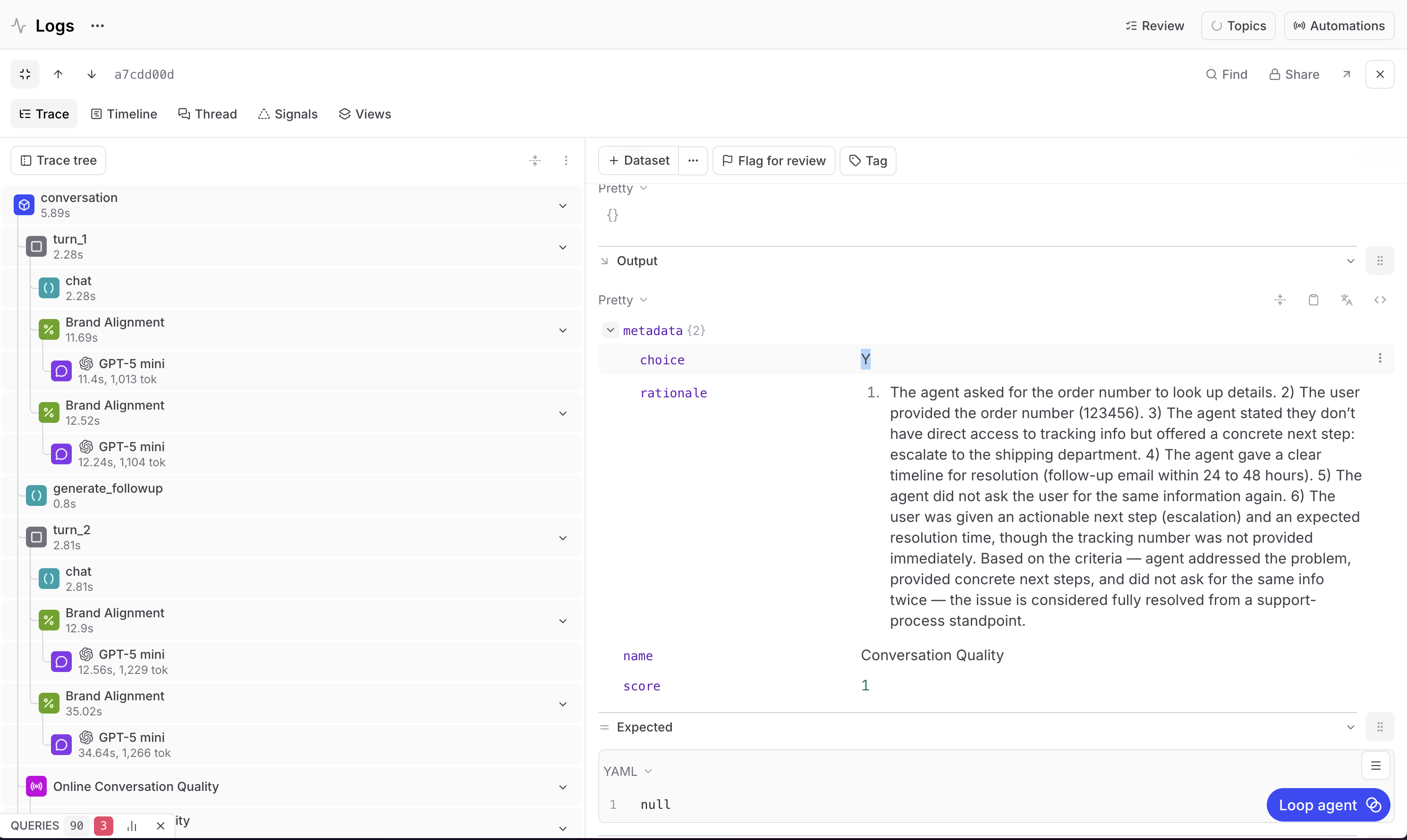Click the translate output icon
The image size is (1407, 840).
coord(1347,300)
